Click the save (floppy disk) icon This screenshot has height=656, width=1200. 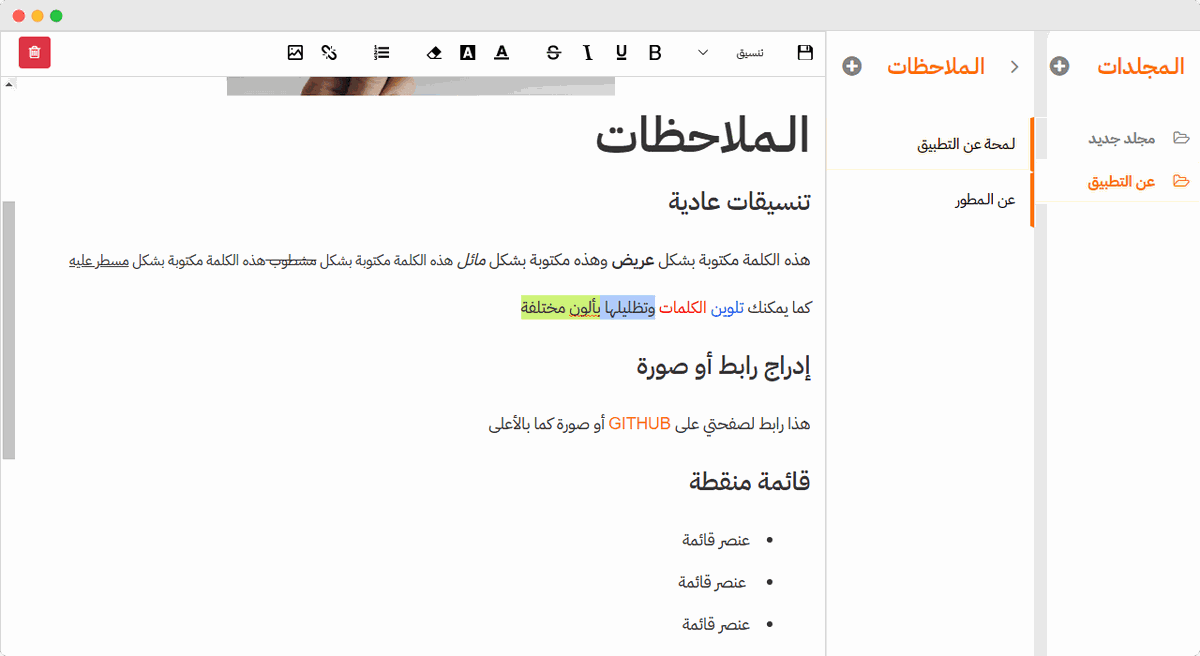[x=805, y=53]
